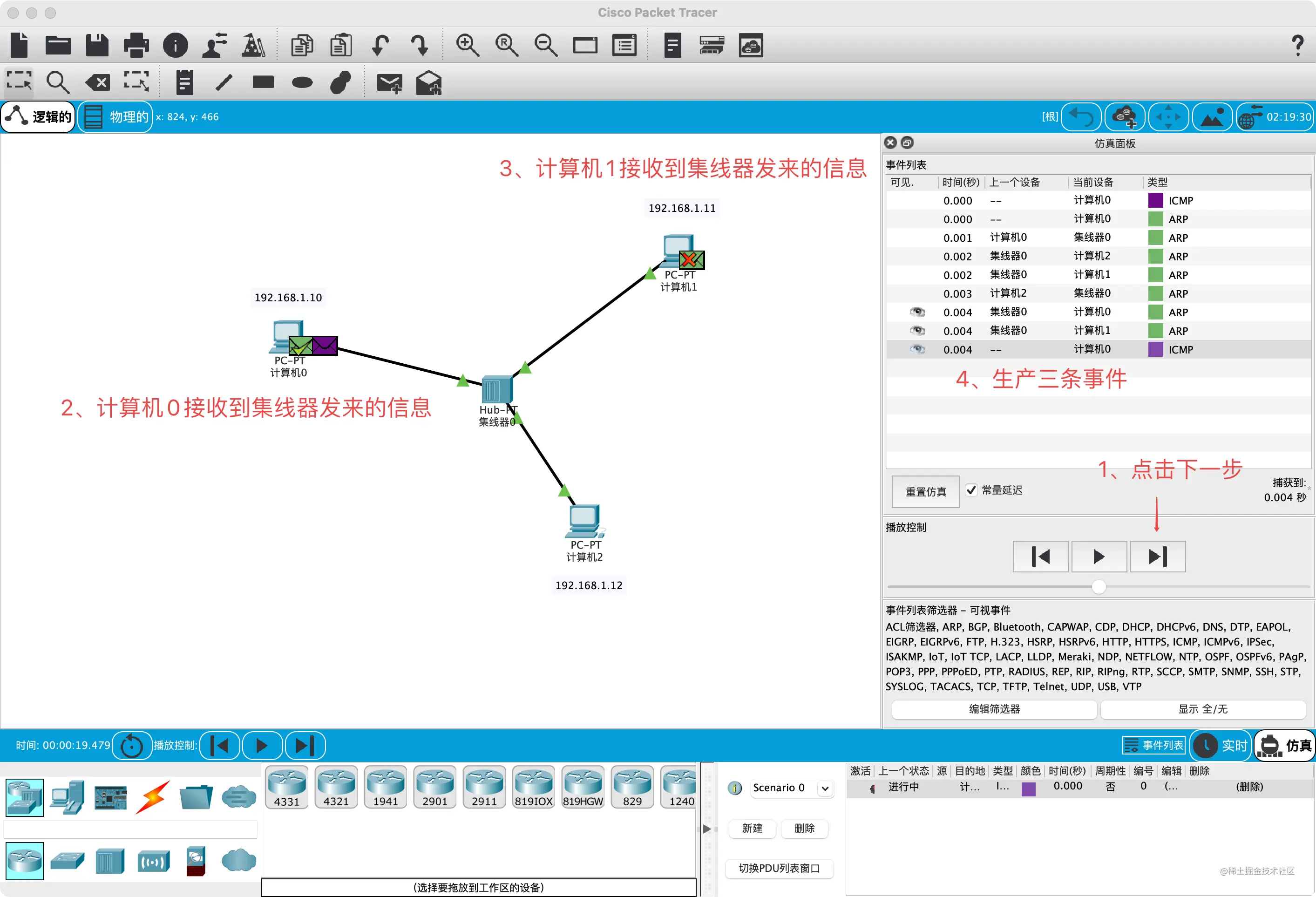The height and width of the screenshot is (897, 1316).
Task: Select the End Devices category
Action: [68, 797]
